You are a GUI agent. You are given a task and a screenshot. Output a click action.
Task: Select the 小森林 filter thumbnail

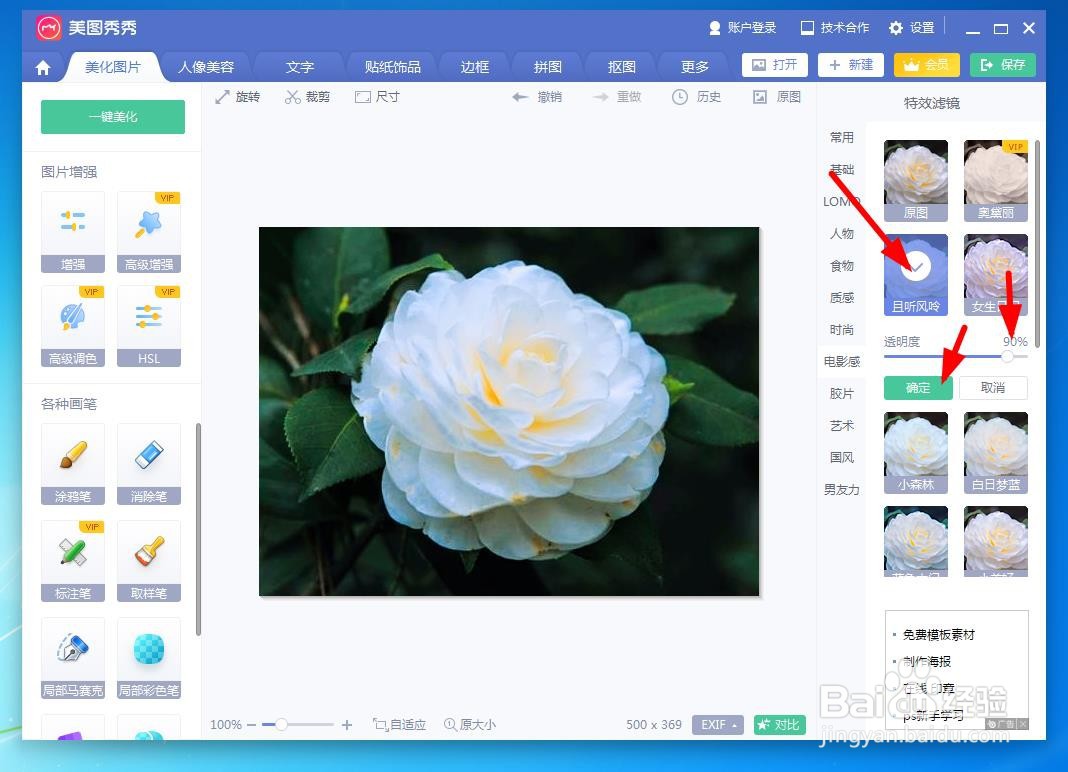(x=916, y=452)
